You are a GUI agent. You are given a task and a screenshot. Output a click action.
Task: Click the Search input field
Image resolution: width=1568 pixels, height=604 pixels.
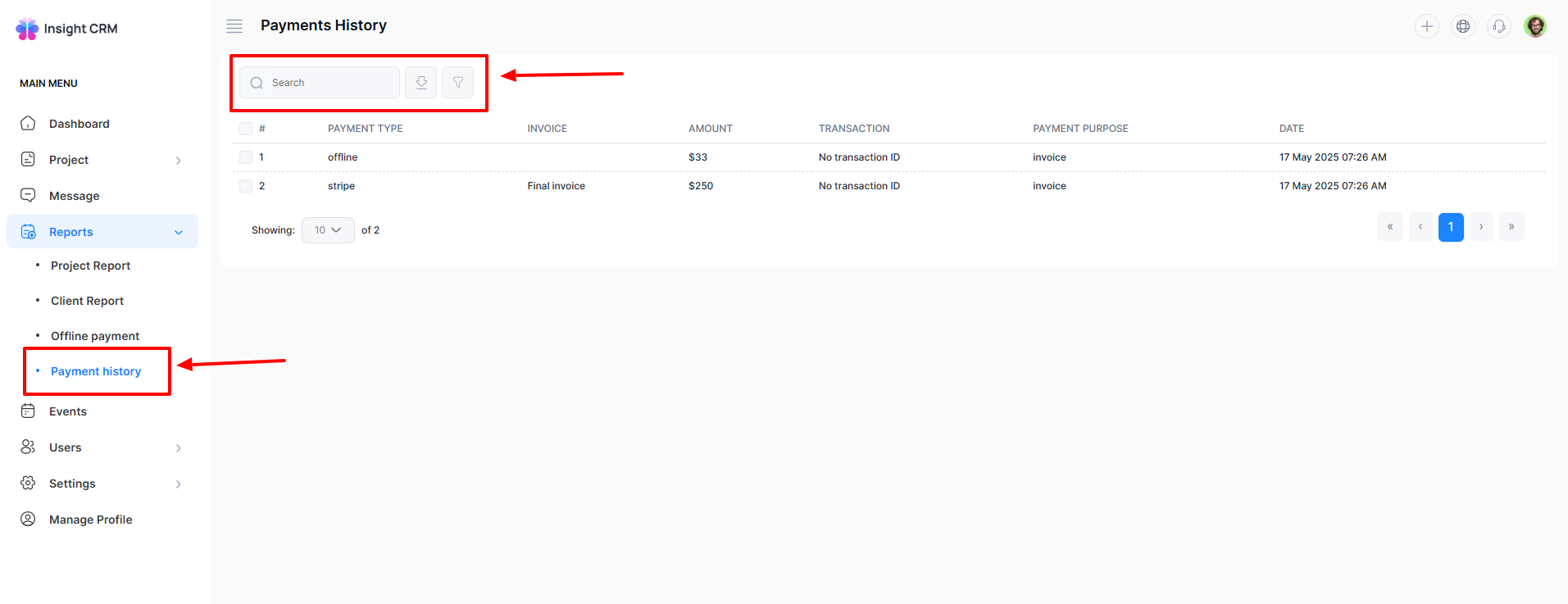(328, 83)
